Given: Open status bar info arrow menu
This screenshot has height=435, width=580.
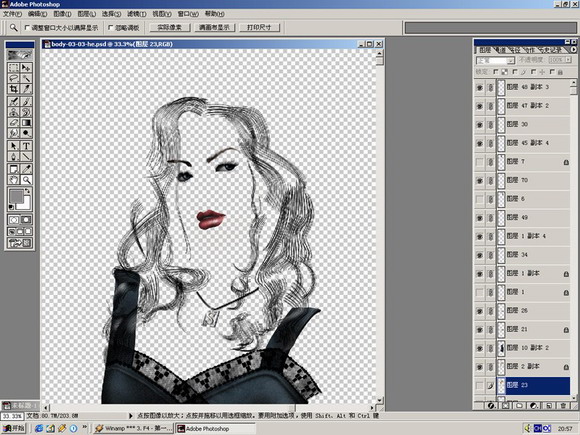Looking at the screenshot, I should click(x=131, y=416).
